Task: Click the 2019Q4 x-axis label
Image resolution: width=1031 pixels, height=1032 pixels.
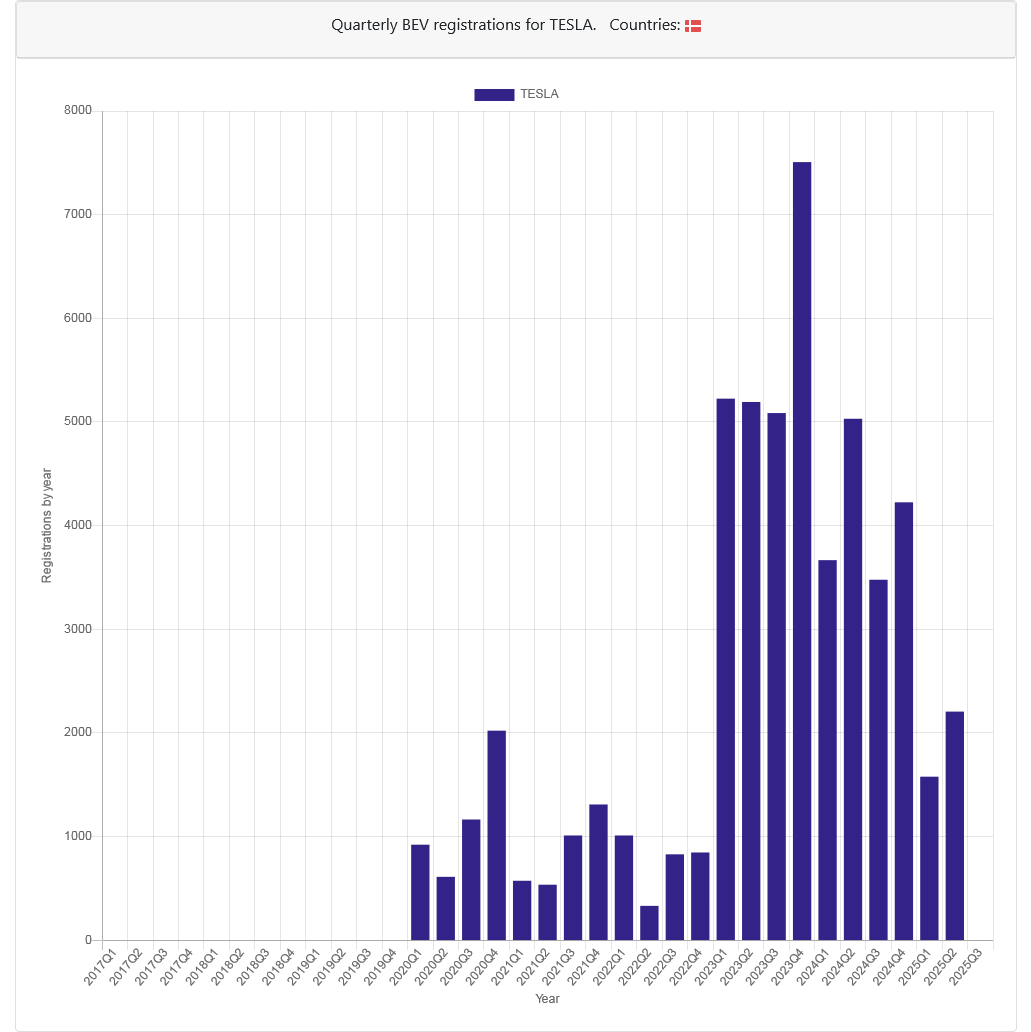Action: click(x=380, y=966)
